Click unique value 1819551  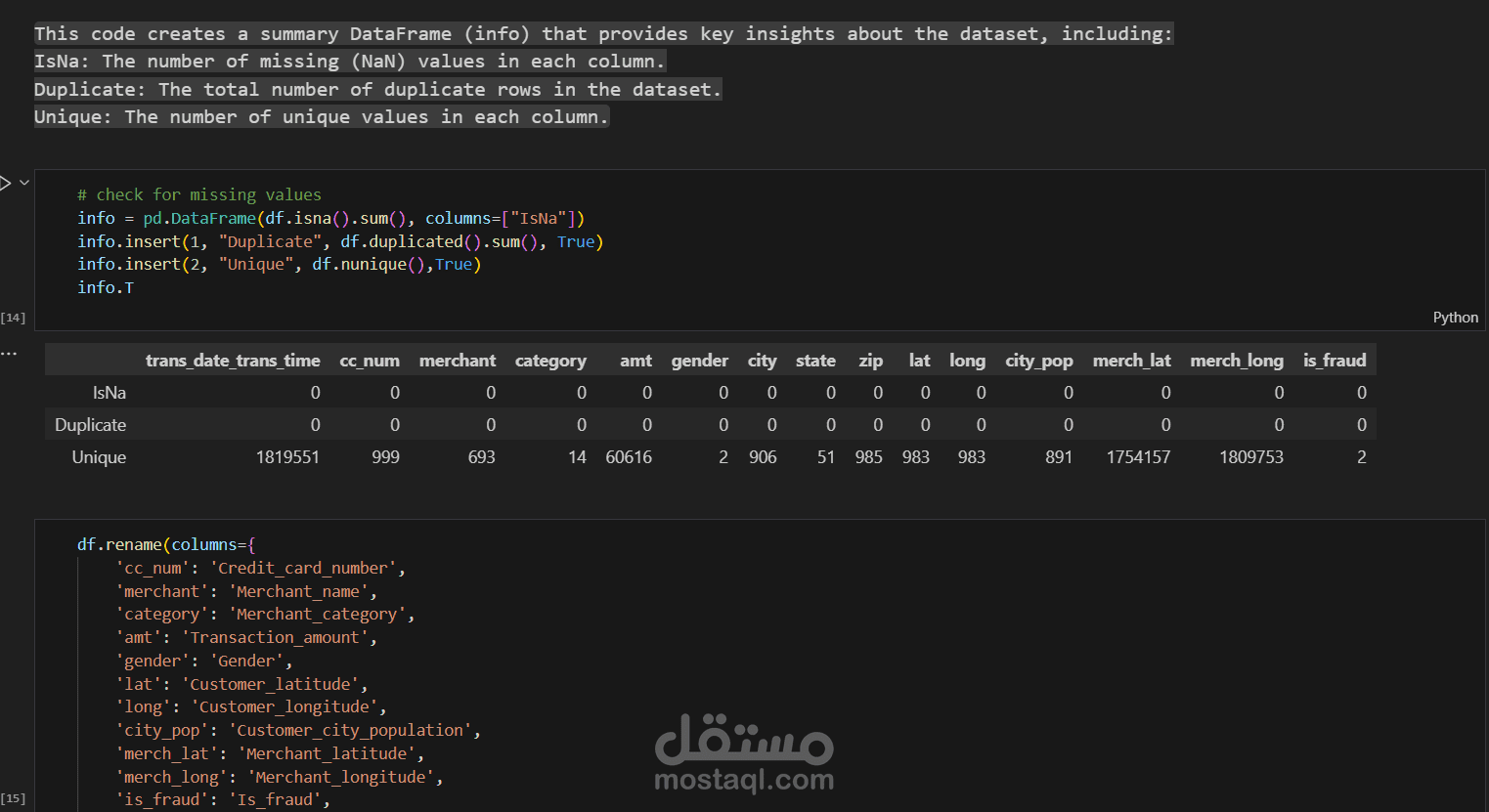287,457
